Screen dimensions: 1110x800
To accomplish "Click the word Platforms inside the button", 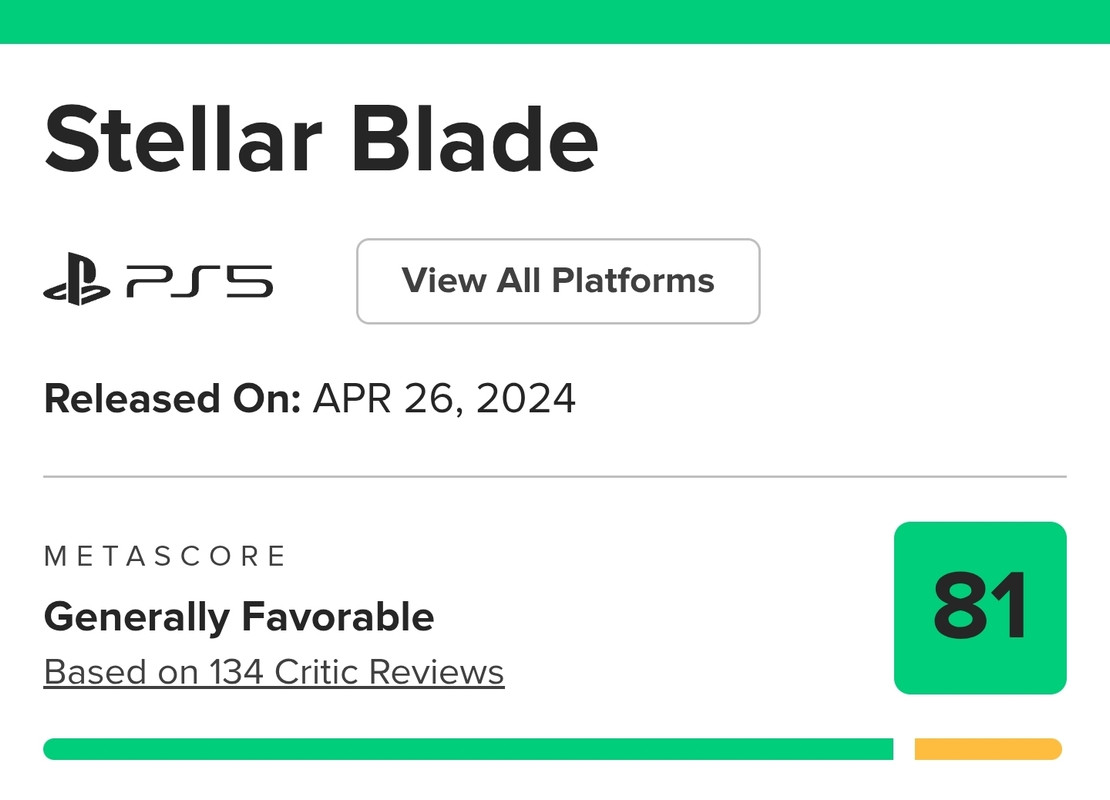I will click(633, 281).
